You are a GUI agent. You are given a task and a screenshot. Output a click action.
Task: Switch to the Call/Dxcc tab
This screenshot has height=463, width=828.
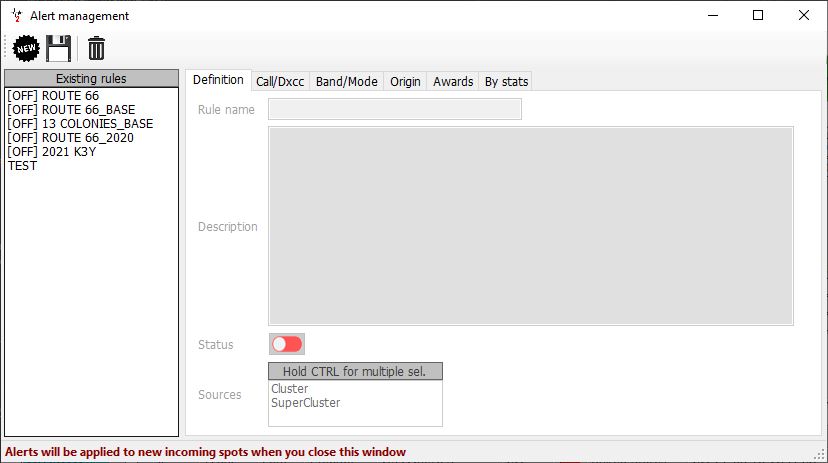point(280,82)
